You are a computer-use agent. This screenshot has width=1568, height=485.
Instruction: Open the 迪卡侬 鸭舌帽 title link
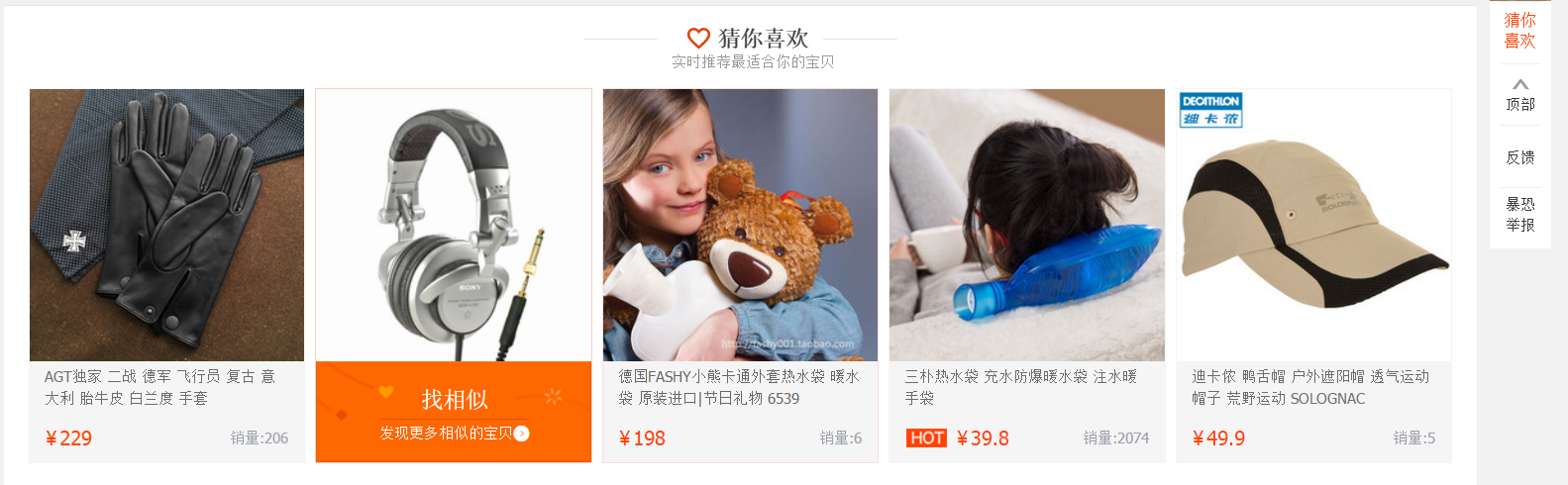(x=1310, y=387)
